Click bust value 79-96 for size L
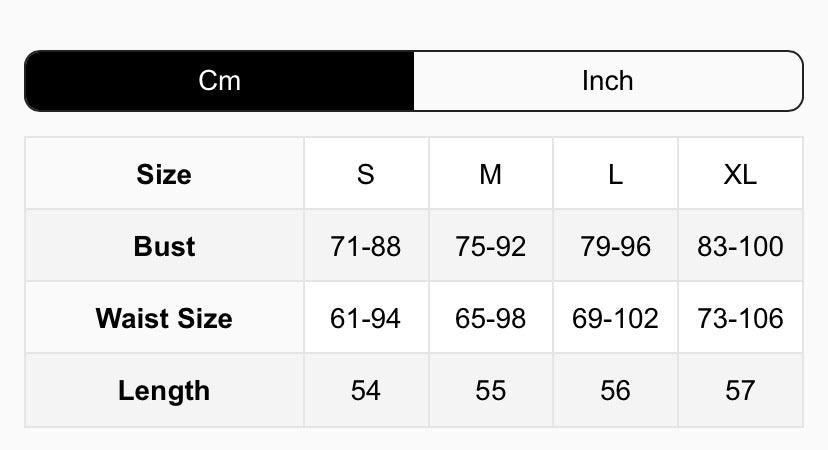 click(x=615, y=246)
